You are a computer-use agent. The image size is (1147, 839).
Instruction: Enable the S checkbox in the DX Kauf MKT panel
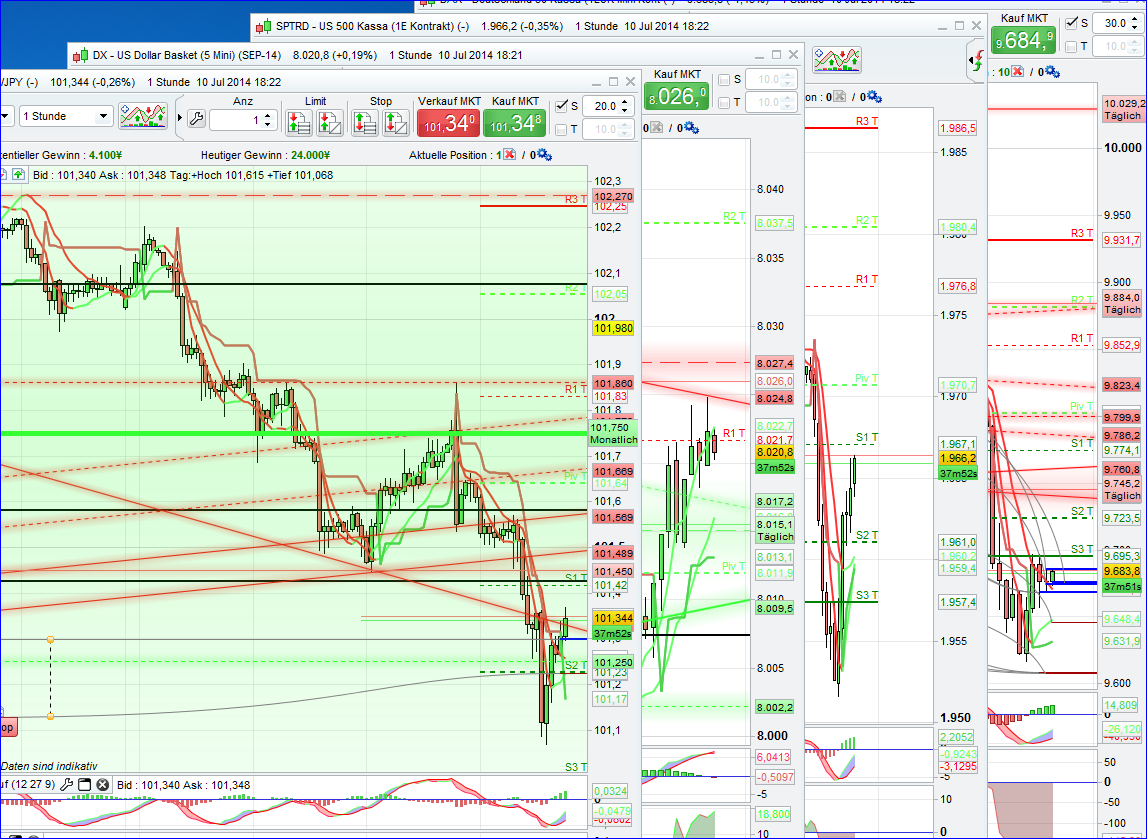click(x=724, y=78)
